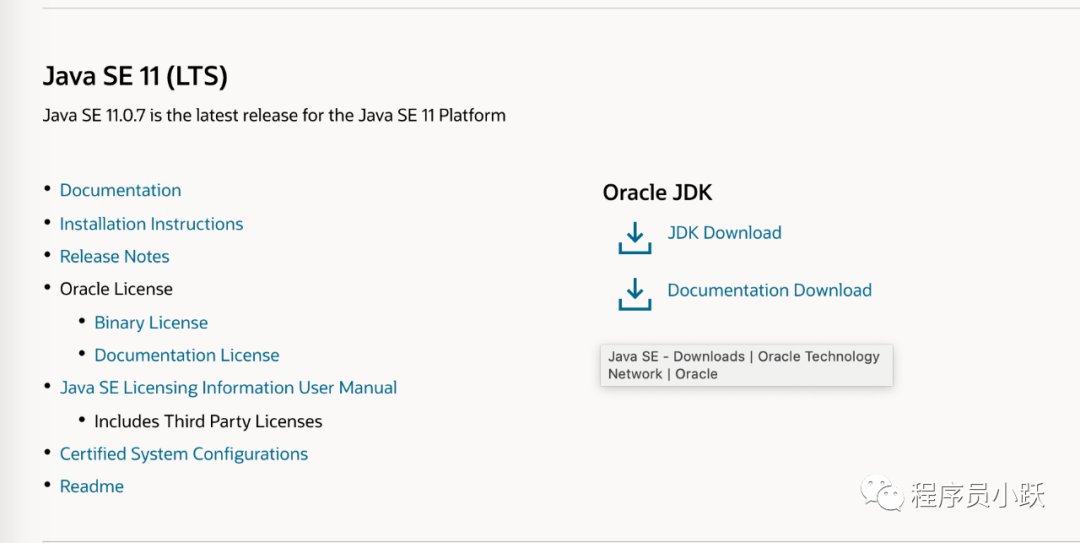
Task: Open the Binary License link
Action: pos(151,323)
